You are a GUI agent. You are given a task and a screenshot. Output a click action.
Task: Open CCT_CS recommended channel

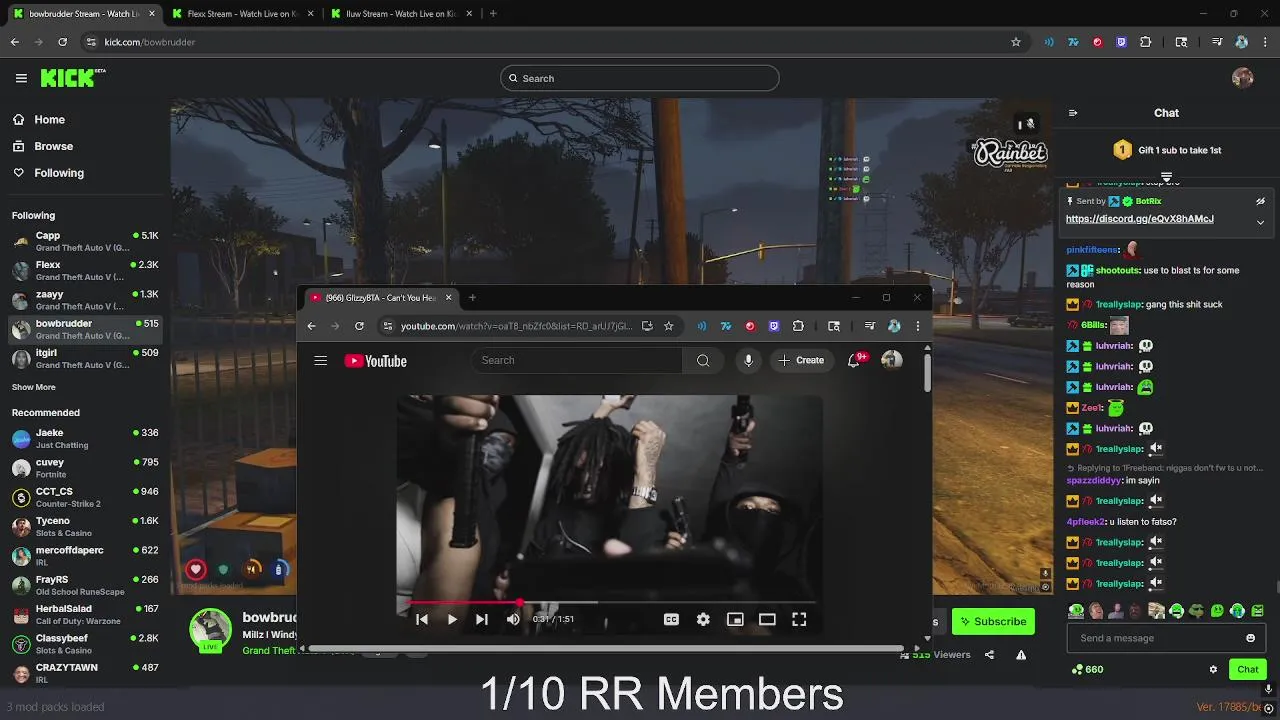(85, 497)
